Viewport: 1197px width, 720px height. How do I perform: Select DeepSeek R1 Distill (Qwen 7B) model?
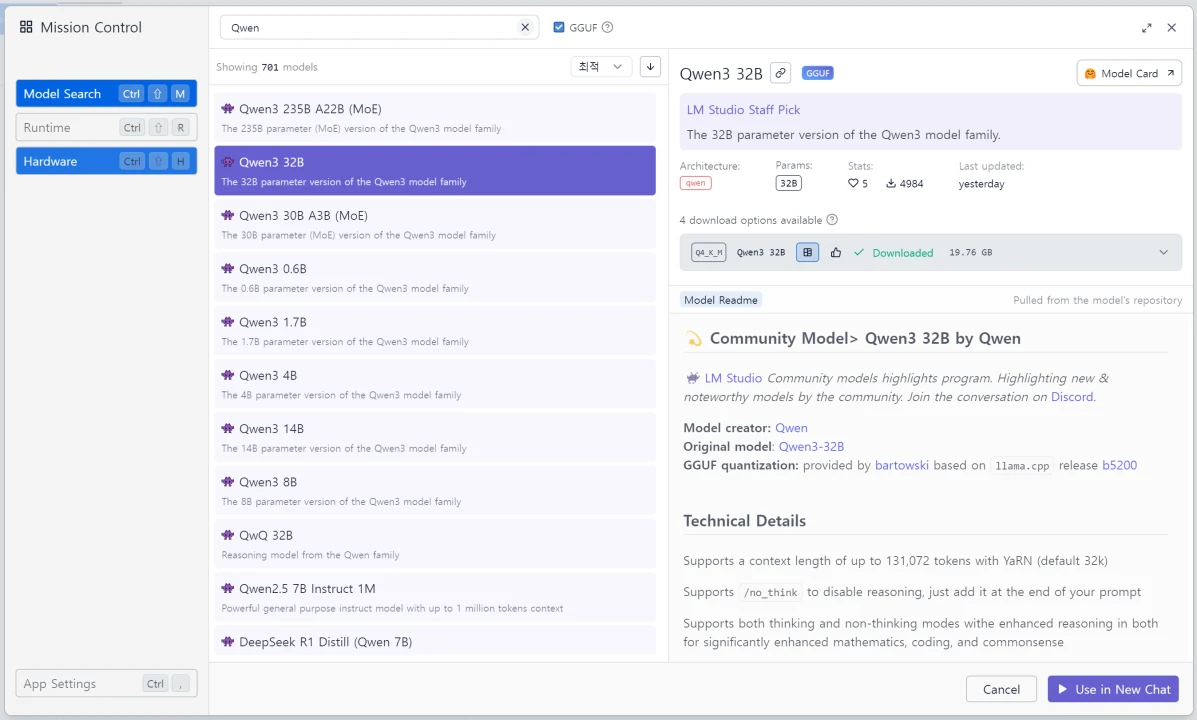(435, 641)
